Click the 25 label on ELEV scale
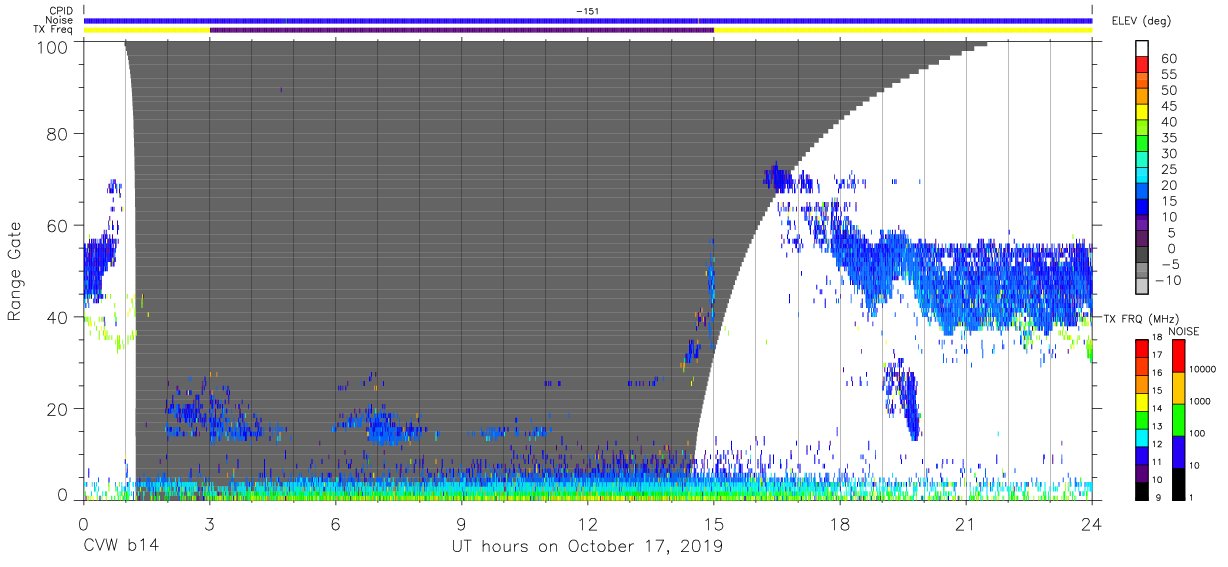The image size is (1228, 567). point(1169,169)
